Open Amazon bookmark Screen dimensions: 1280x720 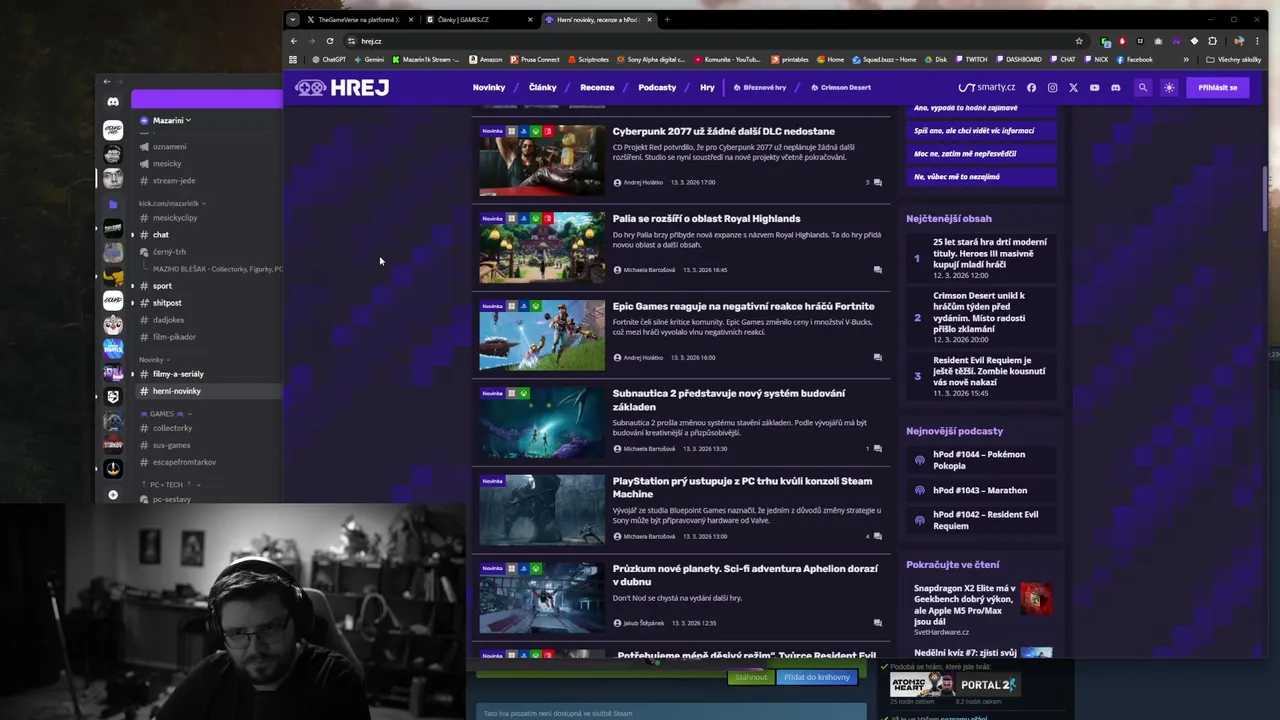[485, 59]
